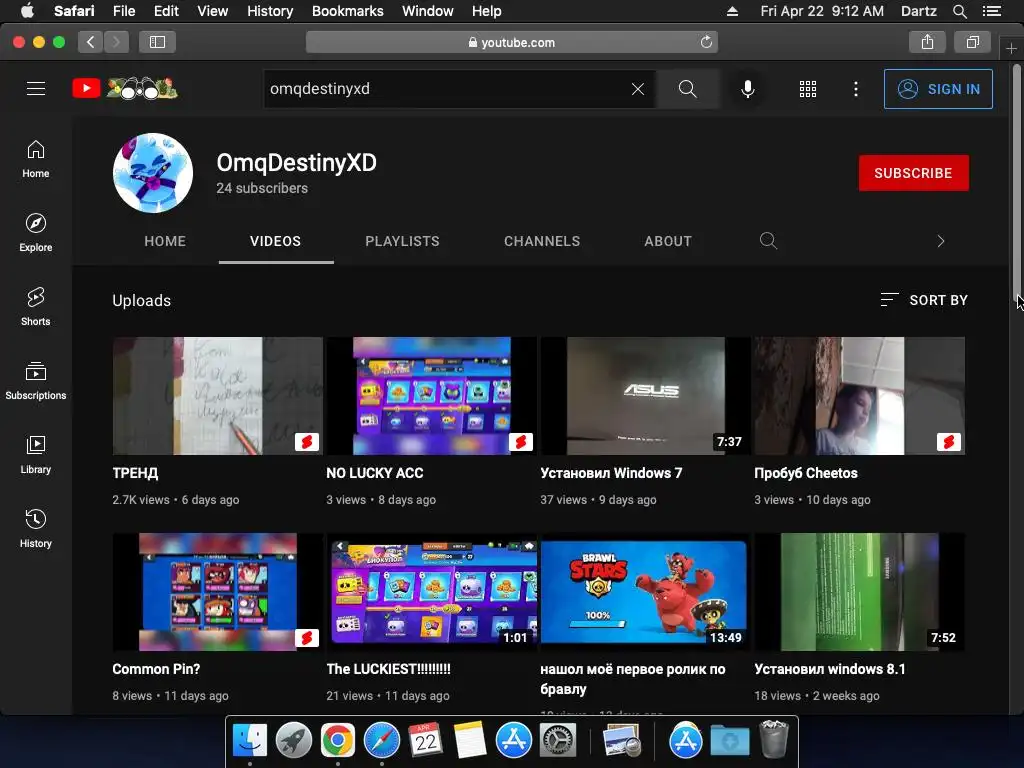
Task: Click the "Uploads" section heading
Action: [x=142, y=300]
